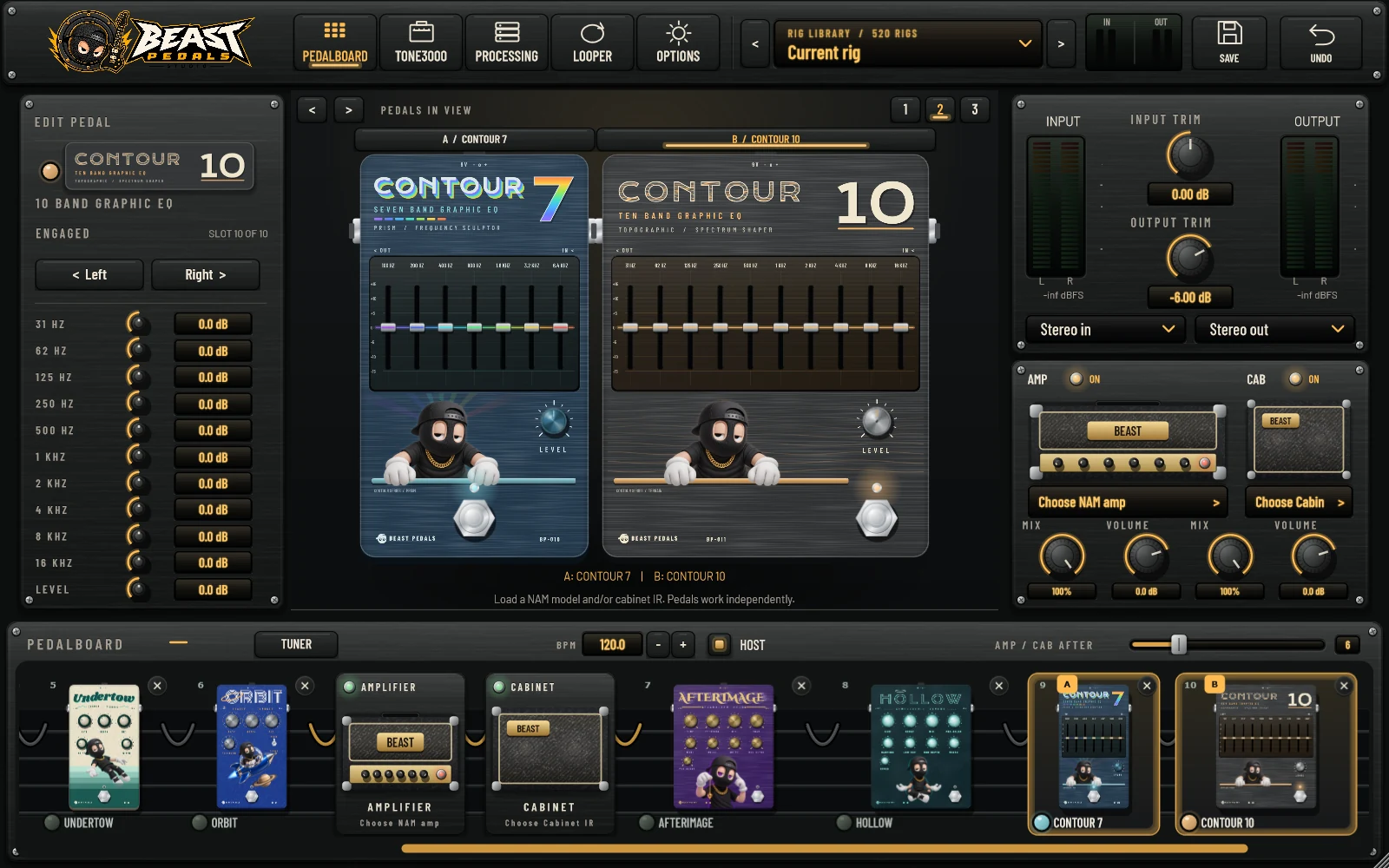Click the BPM value field 120.0
Screen dimensions: 1389x868
[x=612, y=645]
